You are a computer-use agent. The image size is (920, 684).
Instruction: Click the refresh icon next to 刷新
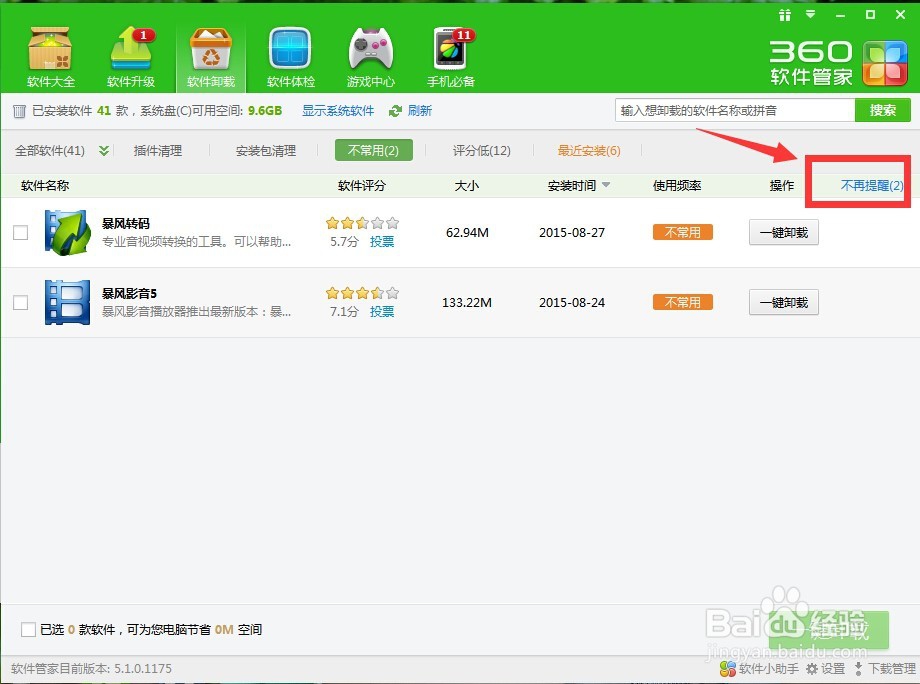pos(395,111)
